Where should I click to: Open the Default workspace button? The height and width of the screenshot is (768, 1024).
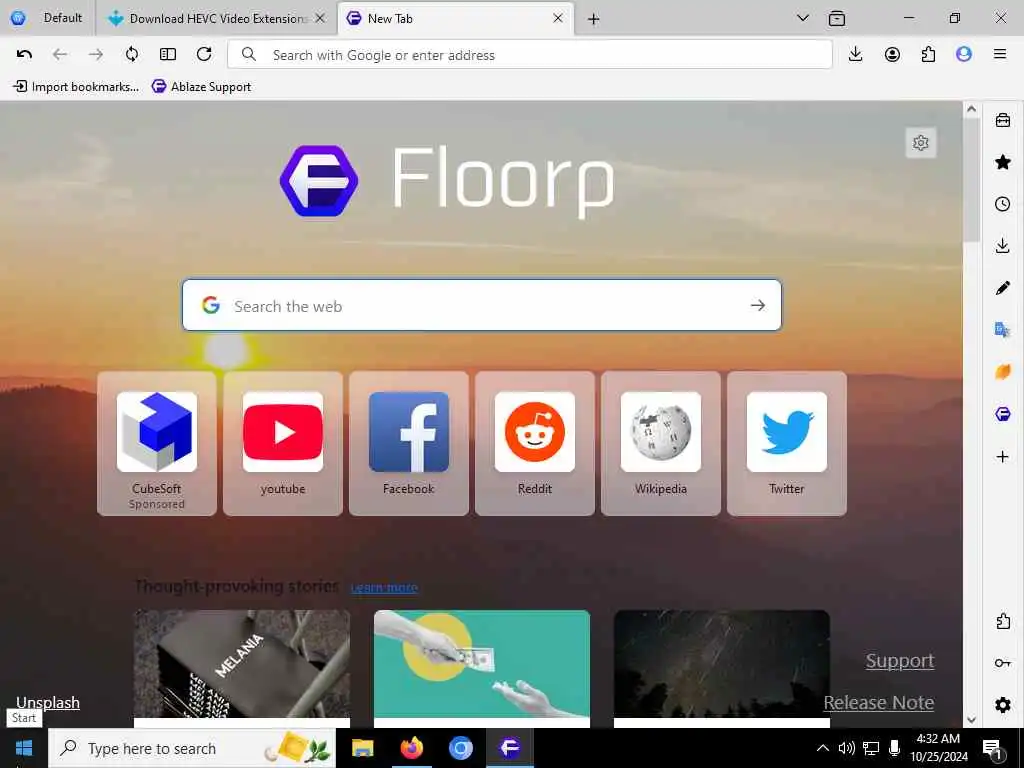46,18
